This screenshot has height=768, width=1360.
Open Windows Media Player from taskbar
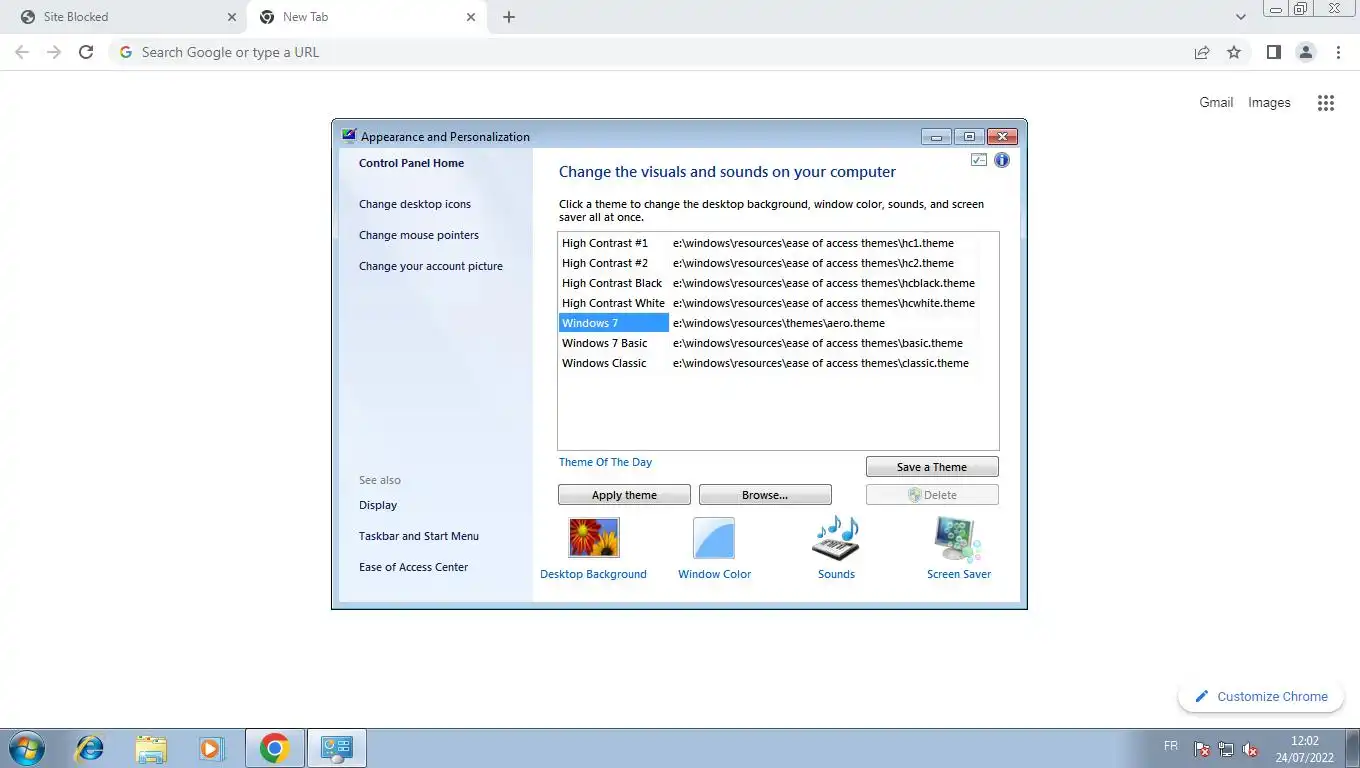pyautogui.click(x=211, y=748)
